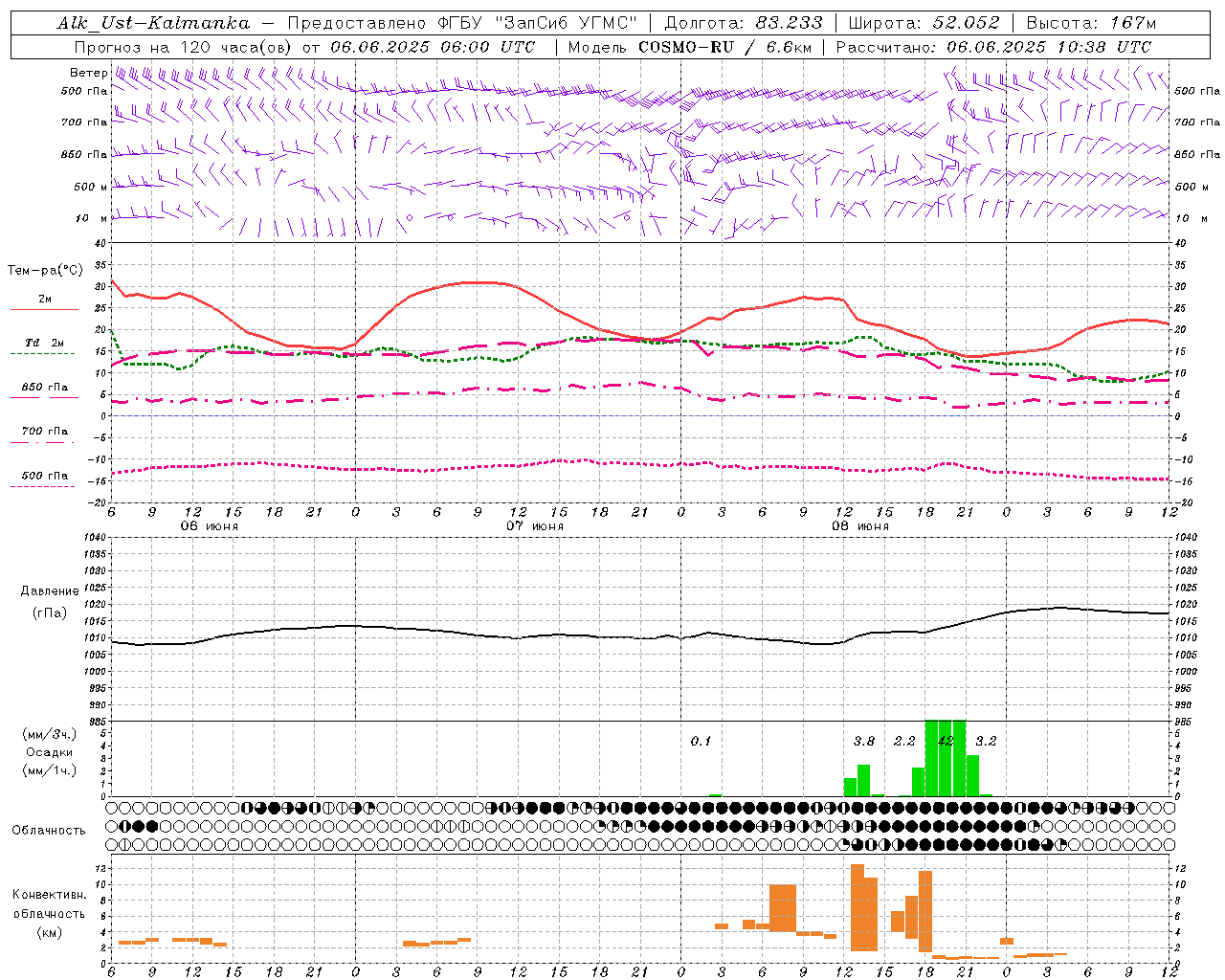Click the (гПа) pressure unit label
The height and width of the screenshot is (980, 1225).
coord(50,613)
